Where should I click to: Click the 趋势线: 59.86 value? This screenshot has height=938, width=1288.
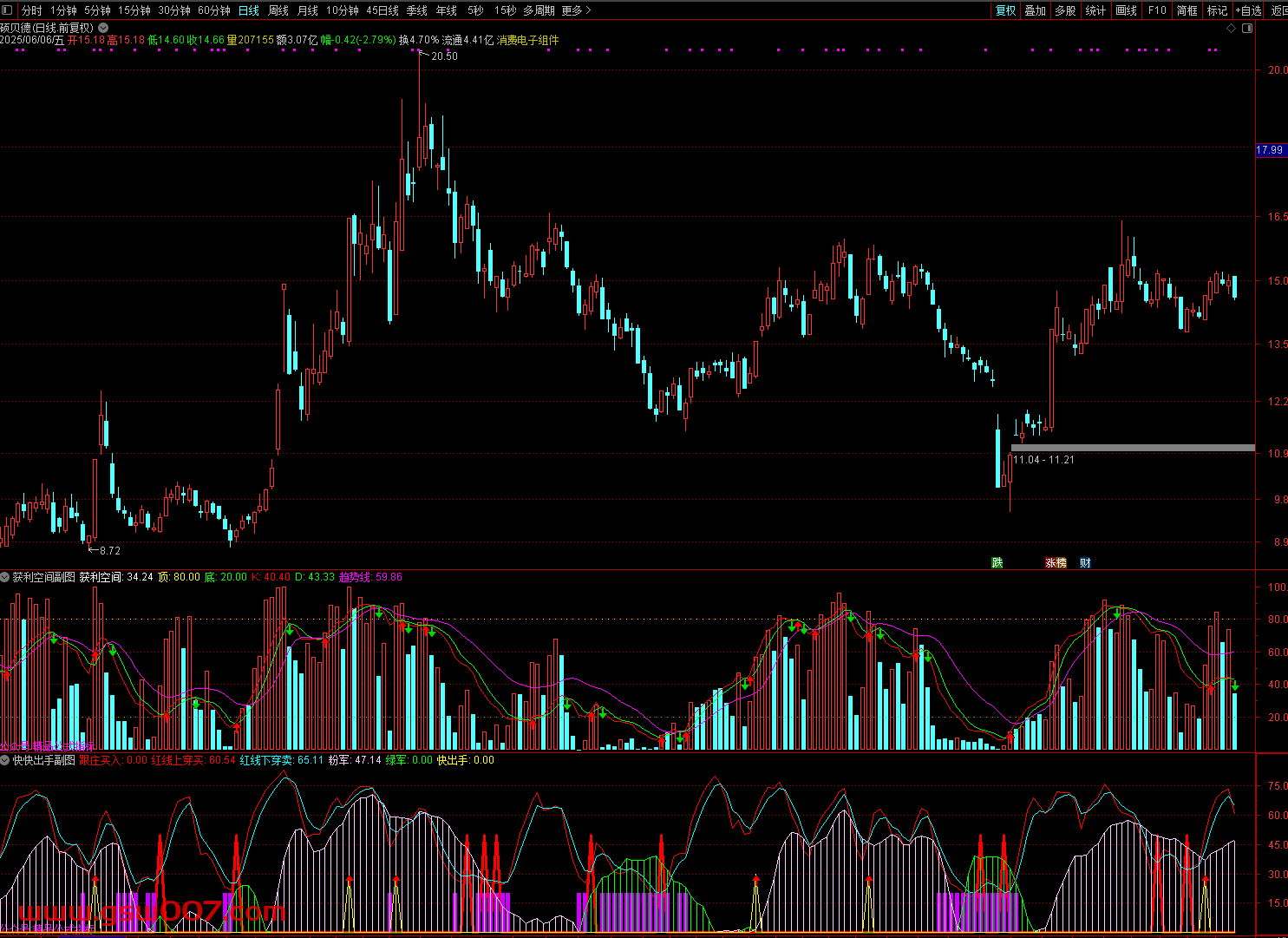(x=370, y=577)
